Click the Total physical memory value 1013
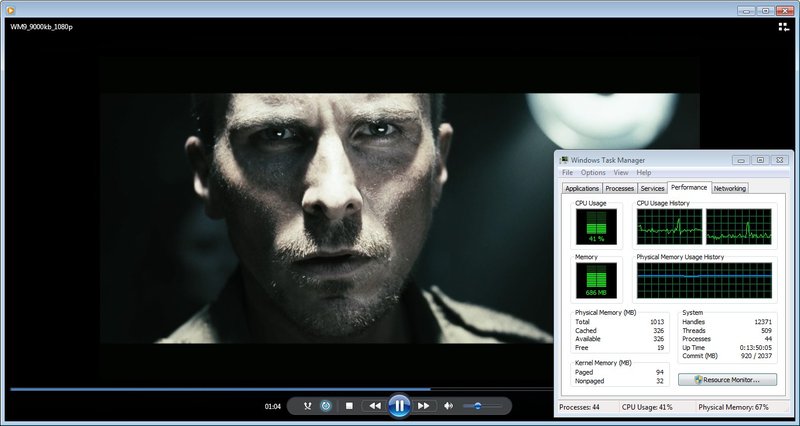Viewport: 800px width, 426px height. click(x=657, y=322)
